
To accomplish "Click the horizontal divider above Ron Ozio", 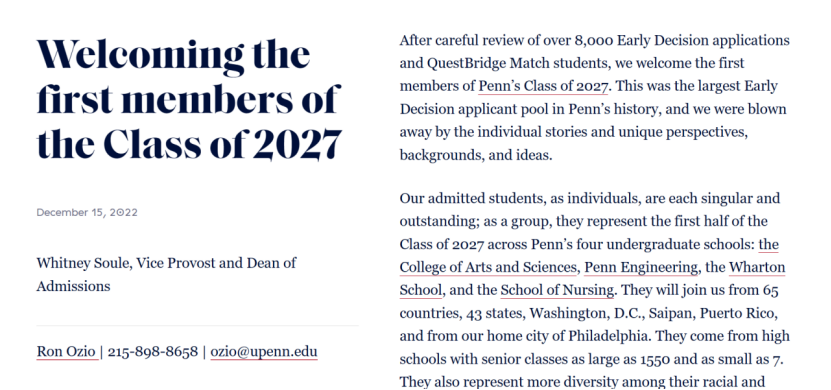I will click(x=198, y=325).
